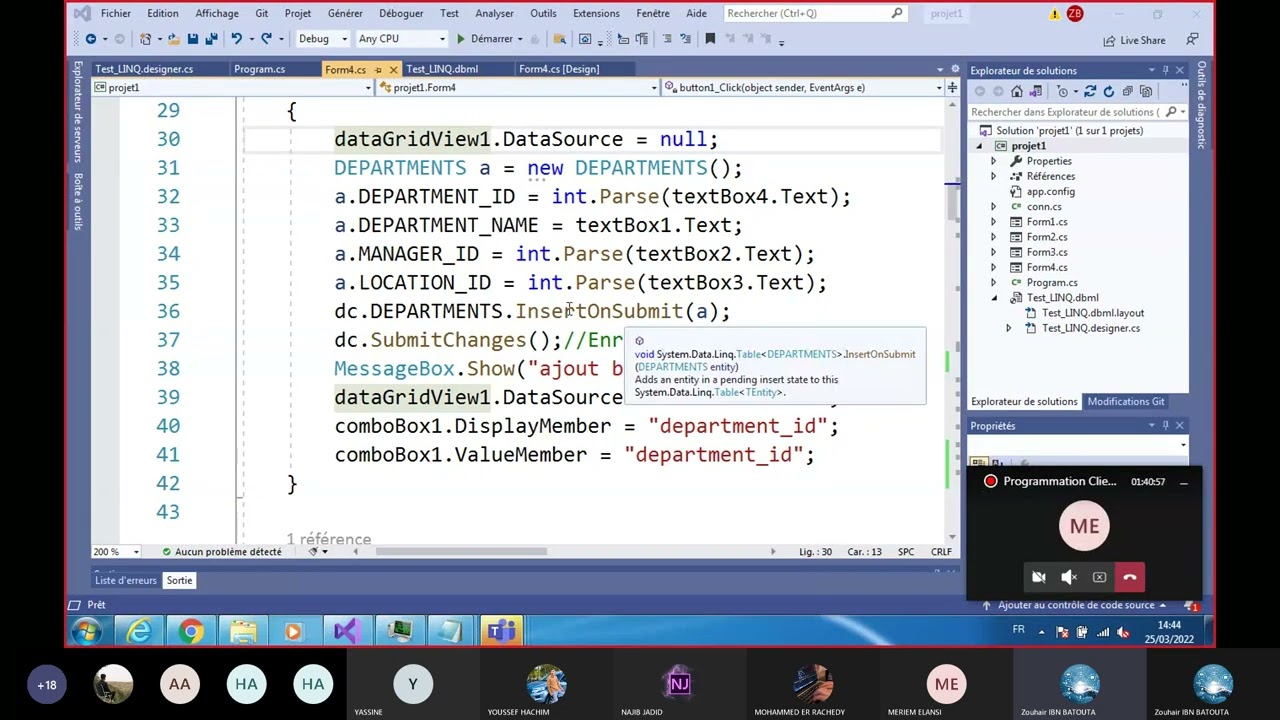1280x720 pixels.
Task: Open the ZB account badge
Action: pyautogui.click(x=1075, y=14)
